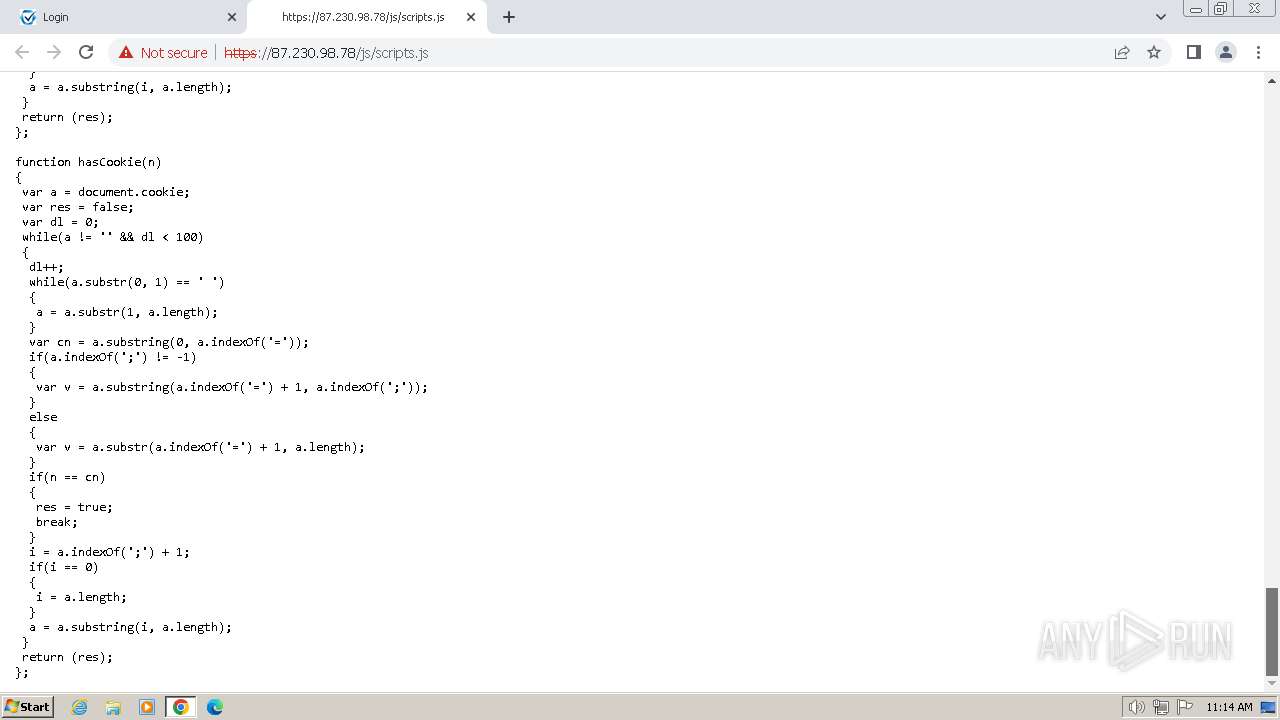Image resolution: width=1280 pixels, height=720 pixels.
Task: Click 'var a = document.cookie;' line
Action: [x=106, y=192]
